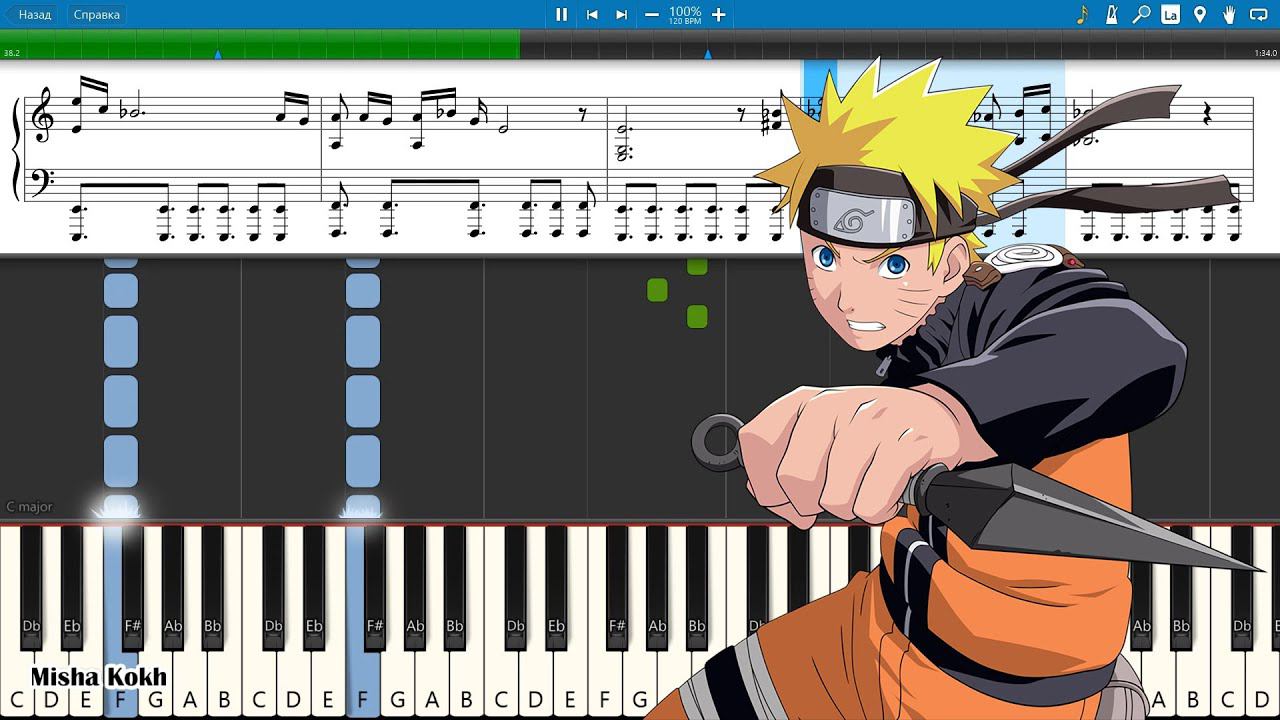Toggle the metronome icon
1280x720 pixels.
pos(1111,14)
